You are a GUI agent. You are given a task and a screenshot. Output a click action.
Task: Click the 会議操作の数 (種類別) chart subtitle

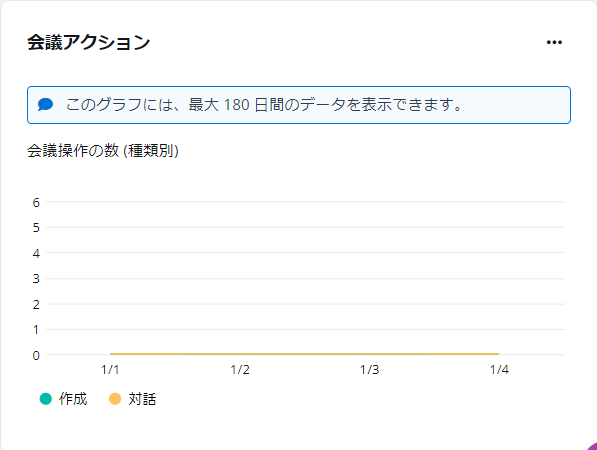103,151
